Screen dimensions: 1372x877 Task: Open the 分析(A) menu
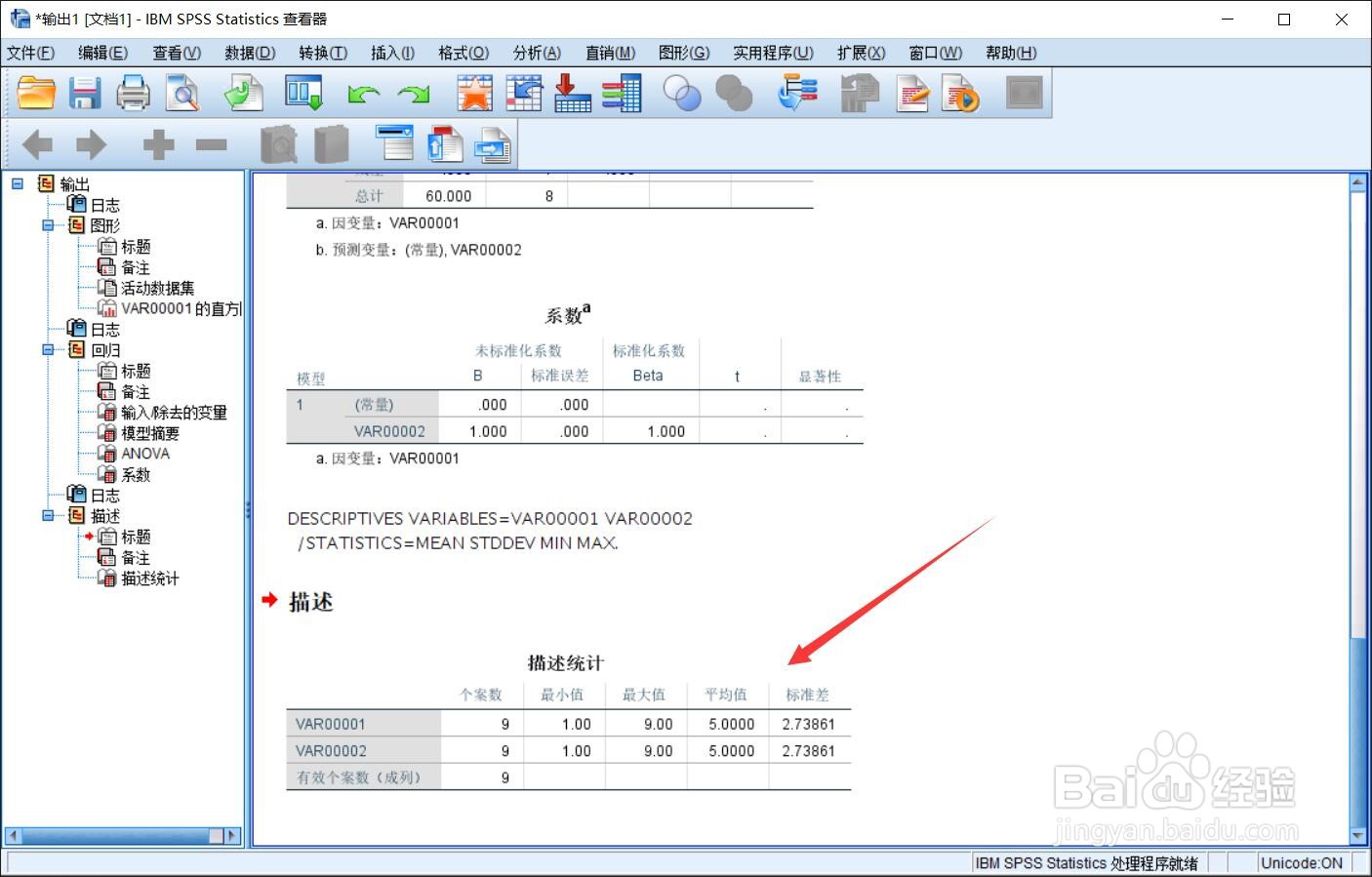pos(537,53)
